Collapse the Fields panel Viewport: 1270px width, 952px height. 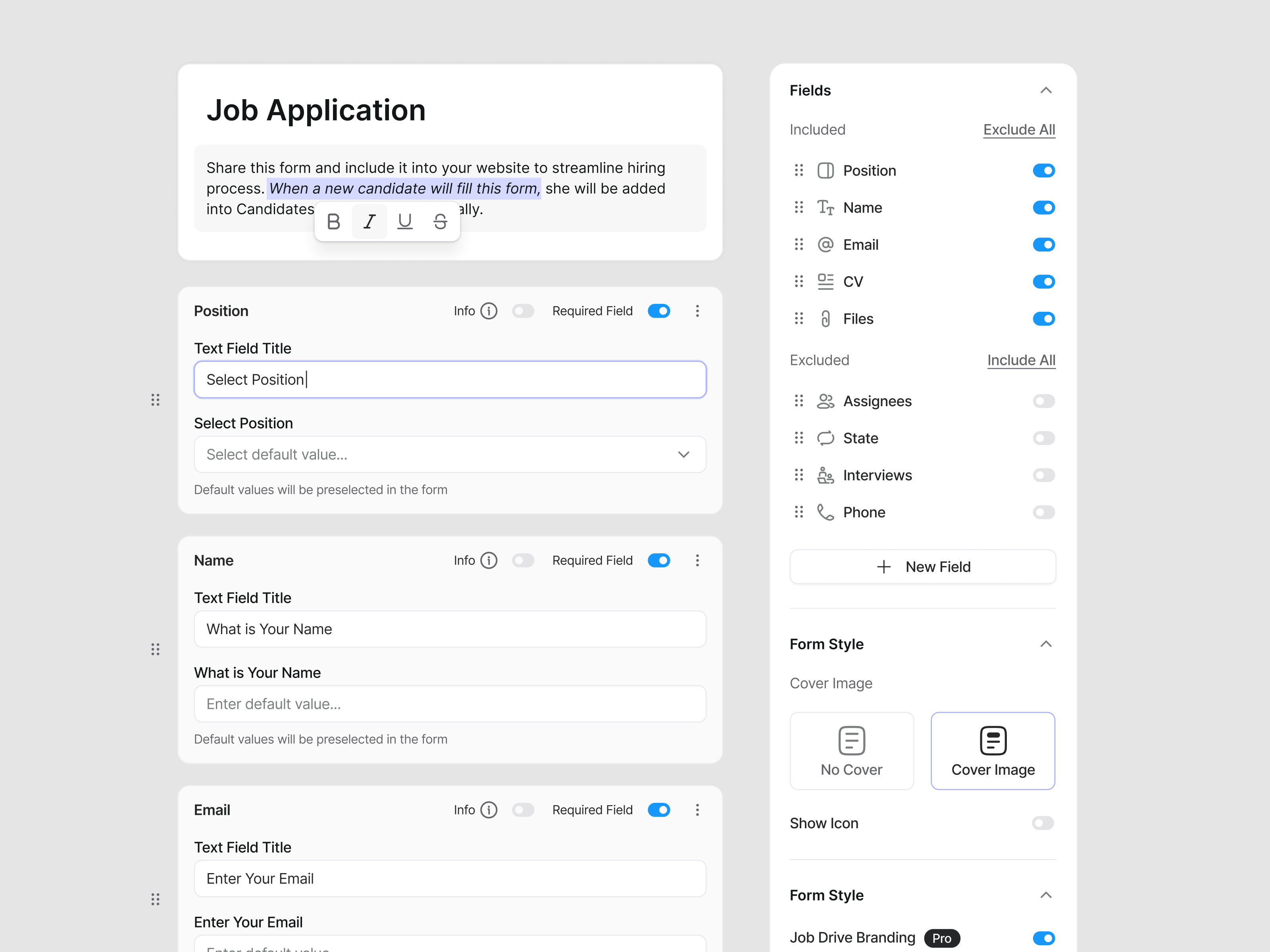(1046, 90)
